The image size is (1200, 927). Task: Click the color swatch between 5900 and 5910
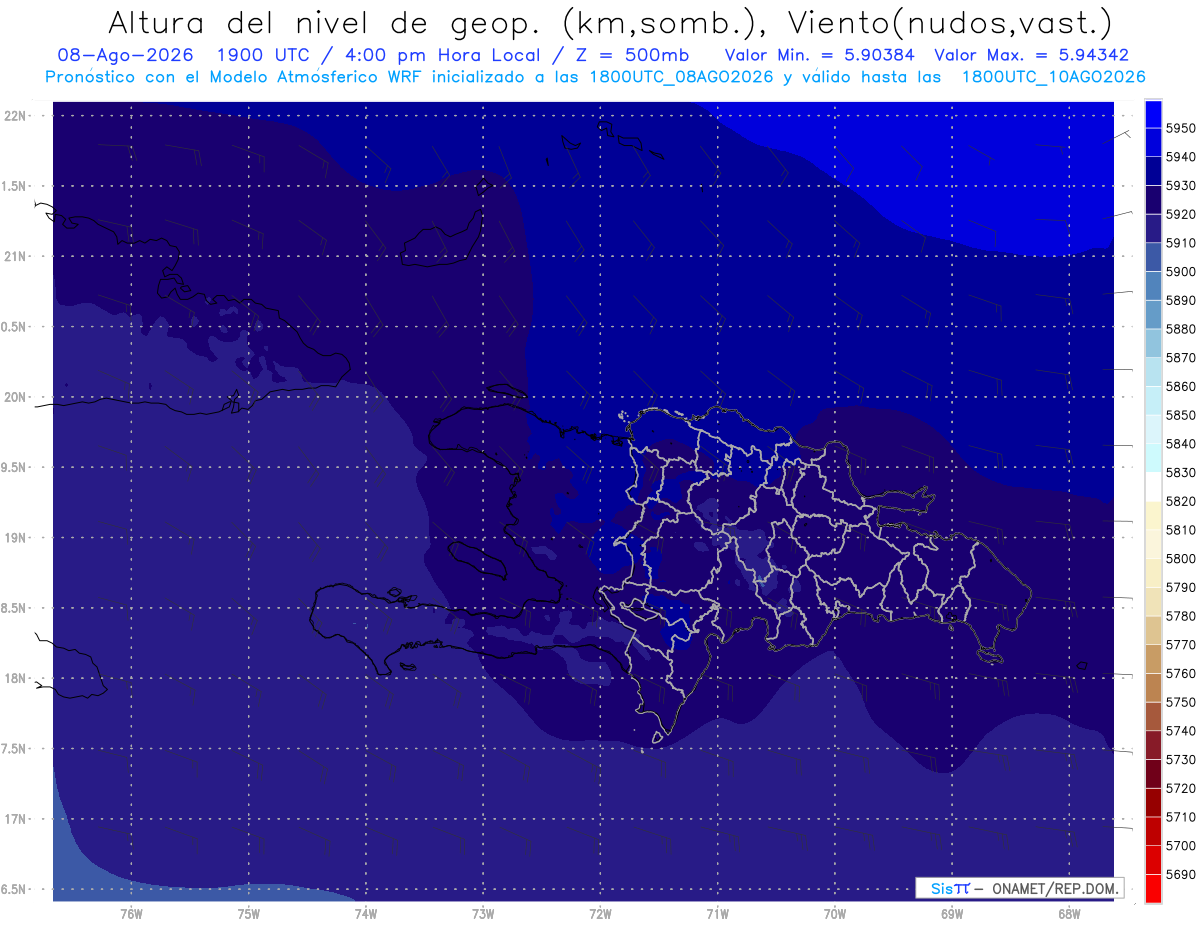click(1153, 257)
